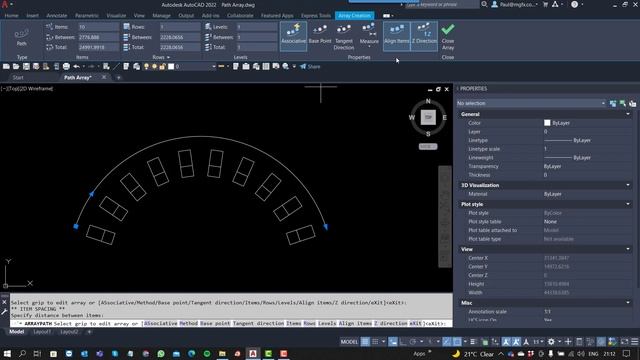Image resolution: width=640 pixels, height=360 pixels.
Task: Click the status bar customization hamburger icon
Action: (x=635, y=342)
